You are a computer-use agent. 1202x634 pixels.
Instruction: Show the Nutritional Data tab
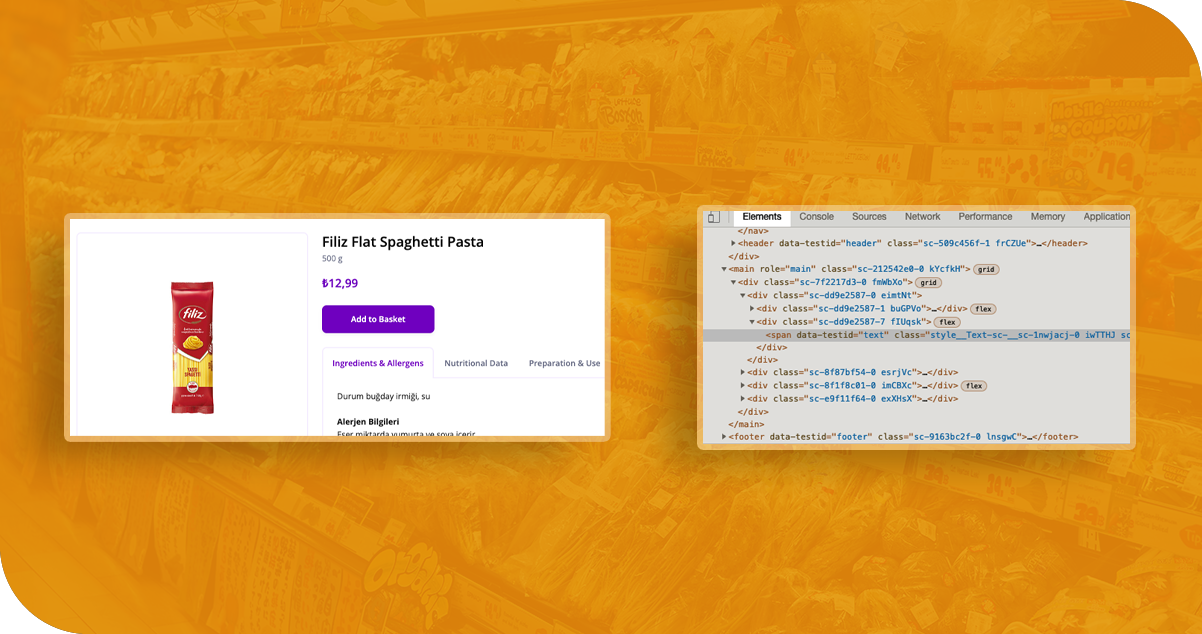point(476,363)
